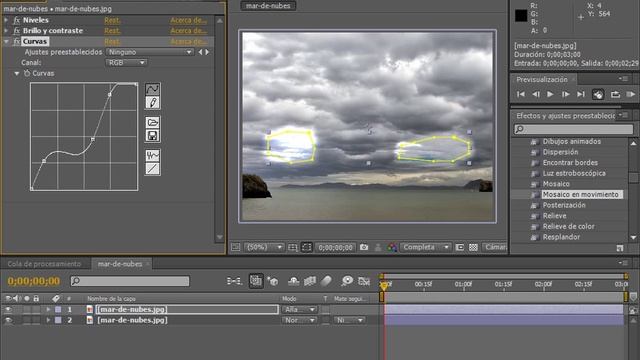640x360 pixels.
Task: Hide layer 2 mar-de-nubes.jpg with eye icon
Action: coord(8,320)
